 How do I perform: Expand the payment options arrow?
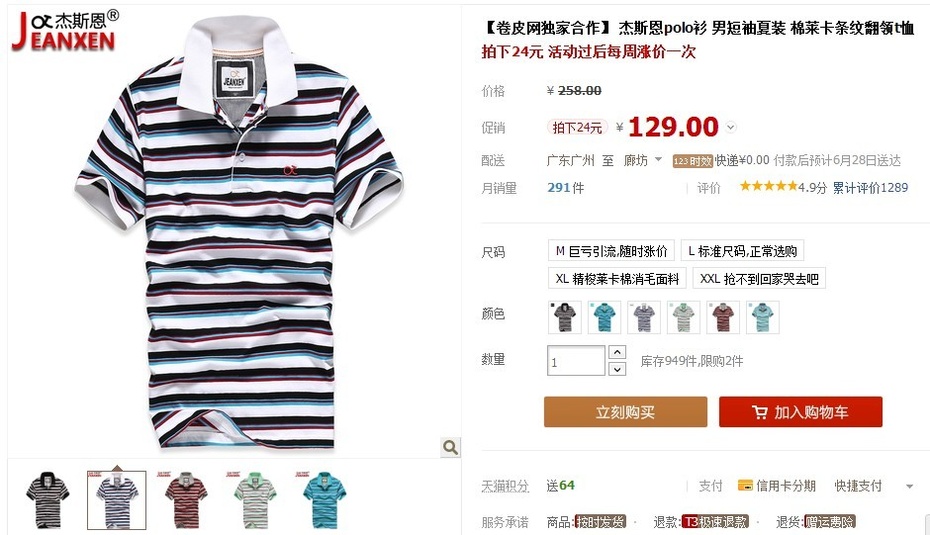[x=909, y=486]
